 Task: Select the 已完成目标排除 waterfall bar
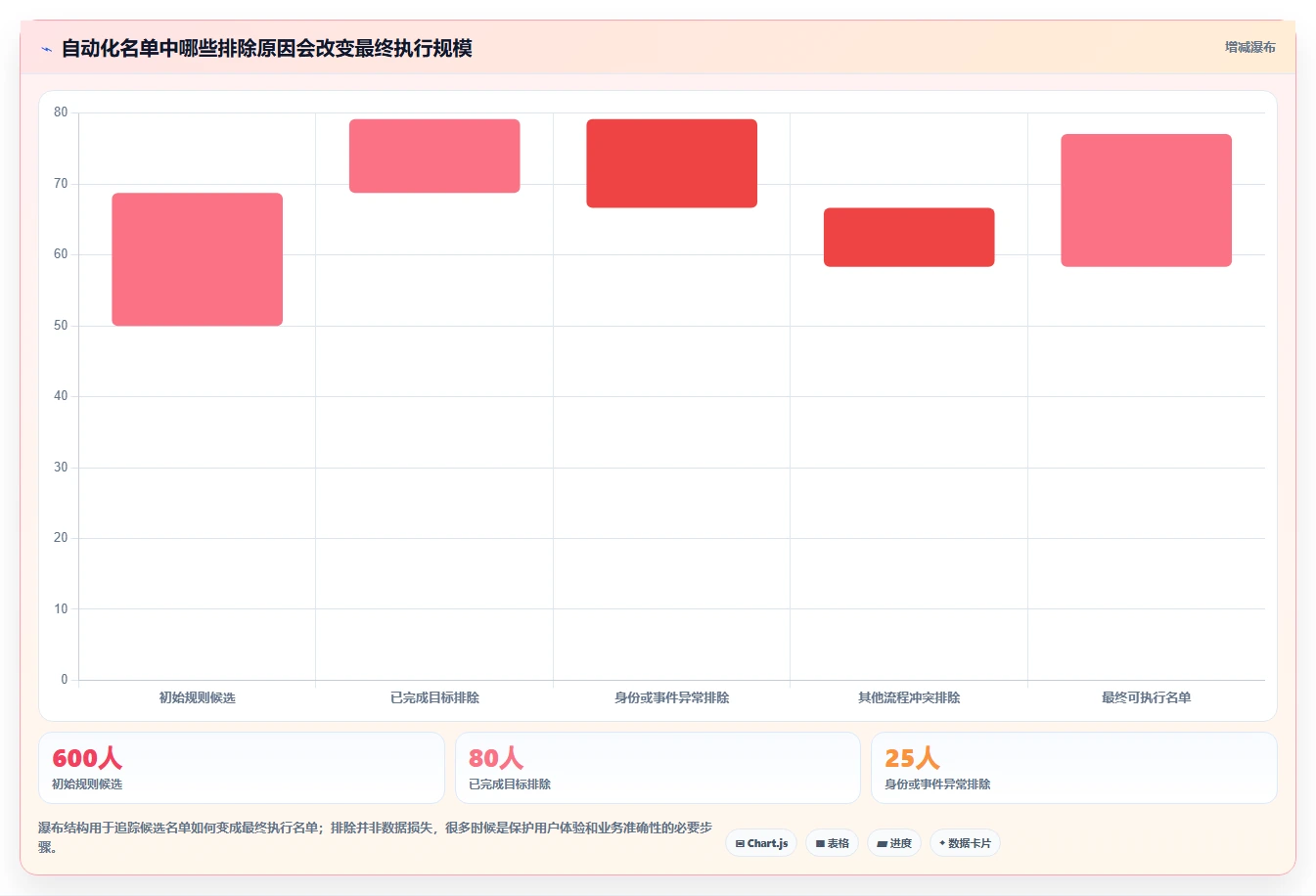click(434, 156)
